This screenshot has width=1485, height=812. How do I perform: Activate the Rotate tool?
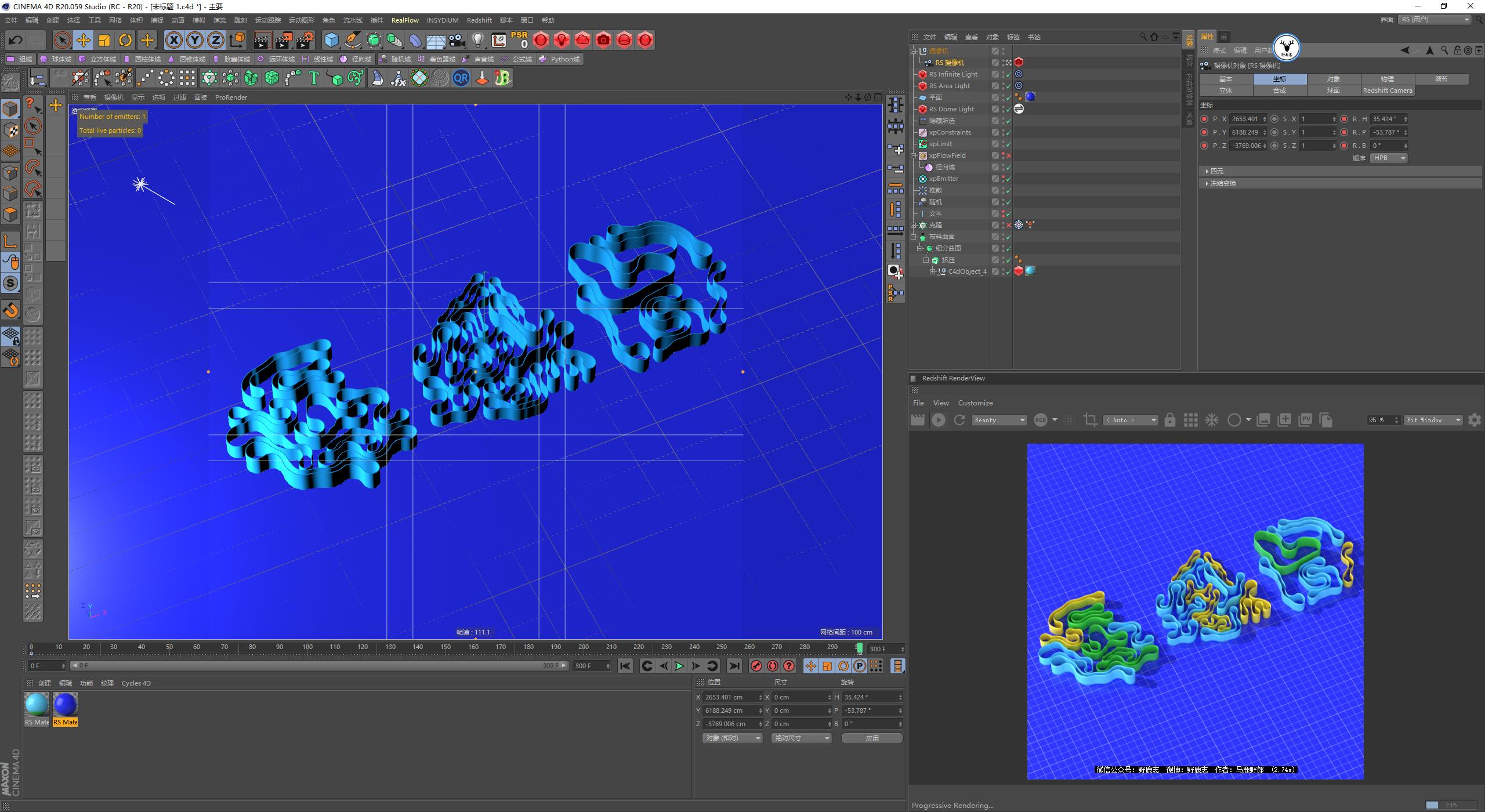tap(126, 39)
